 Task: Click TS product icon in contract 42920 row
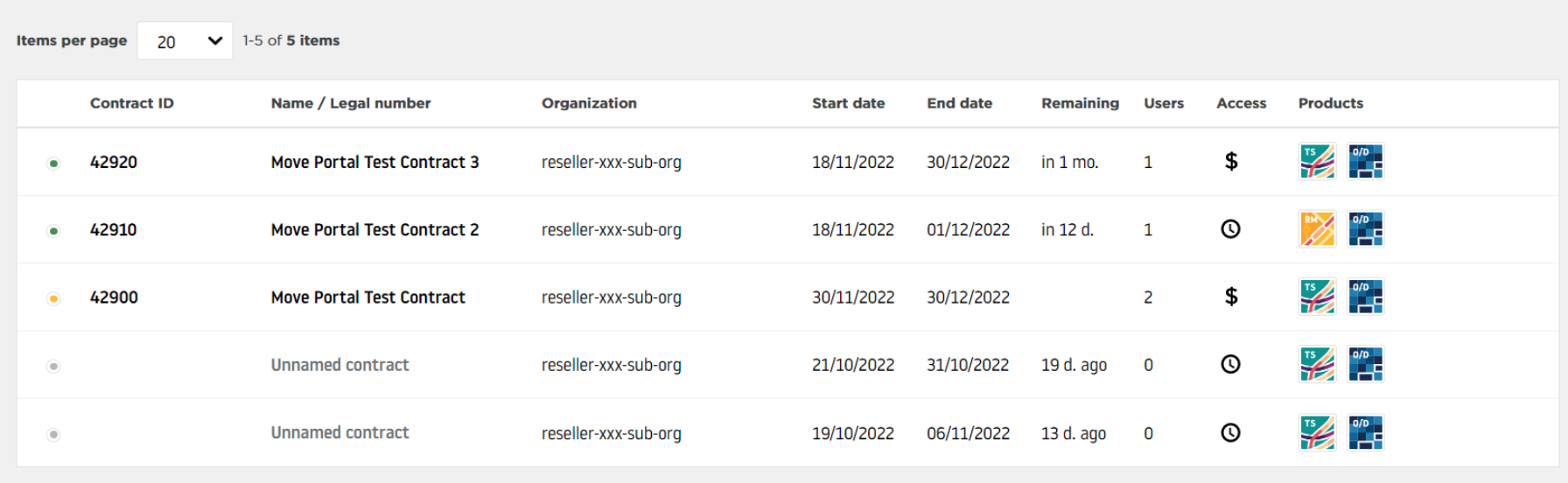pyautogui.click(x=1318, y=162)
